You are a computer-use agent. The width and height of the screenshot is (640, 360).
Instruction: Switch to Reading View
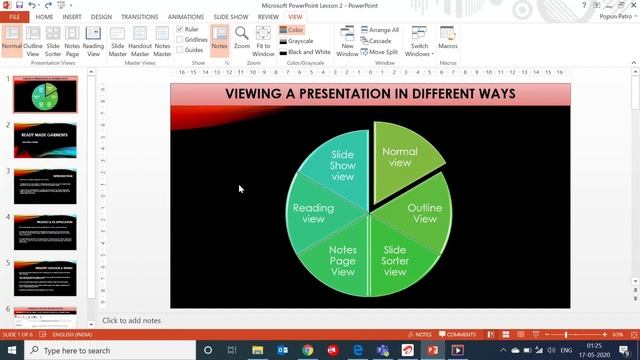point(93,41)
